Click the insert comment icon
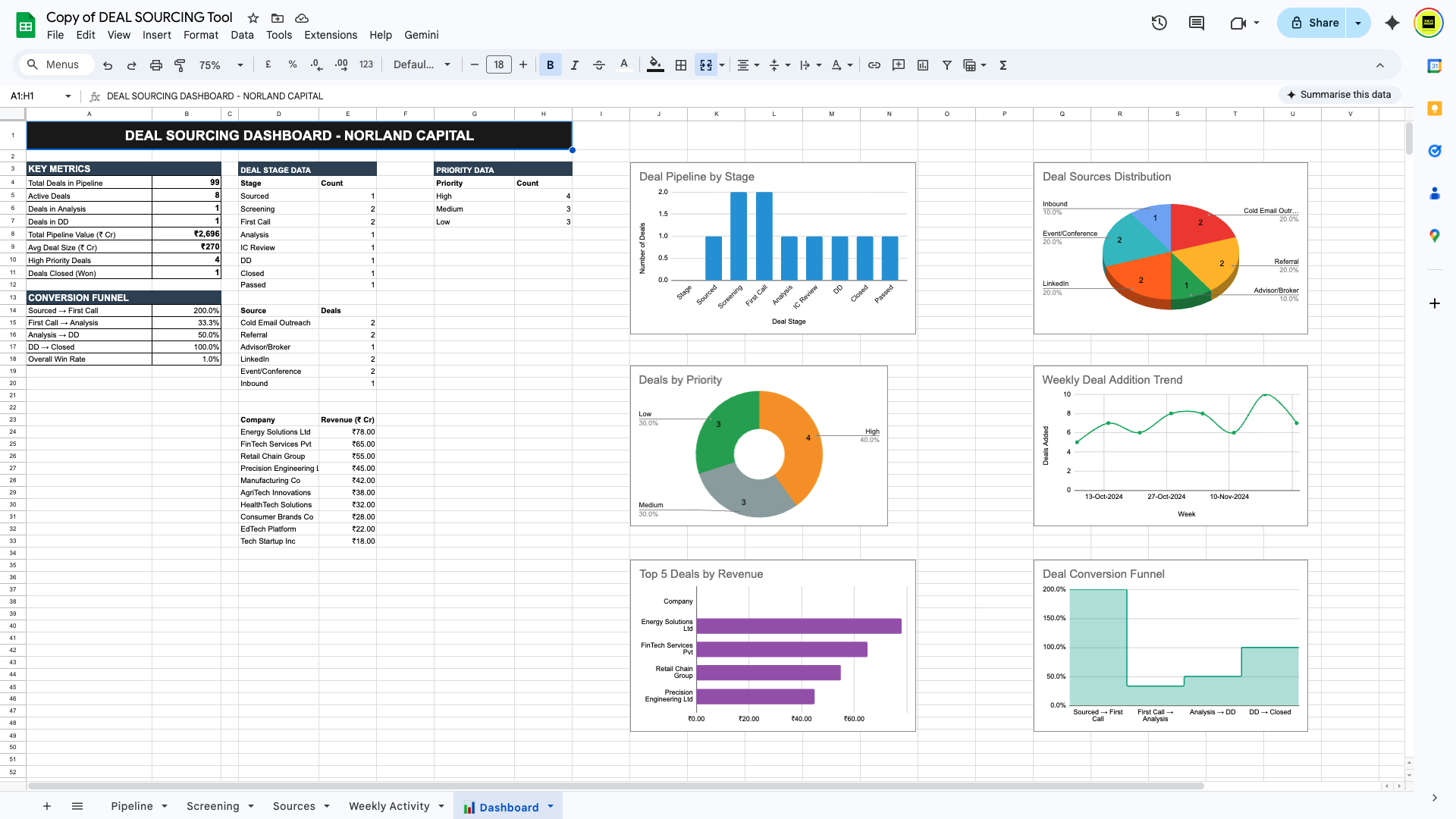Image resolution: width=1456 pixels, height=819 pixels. 1196,24
